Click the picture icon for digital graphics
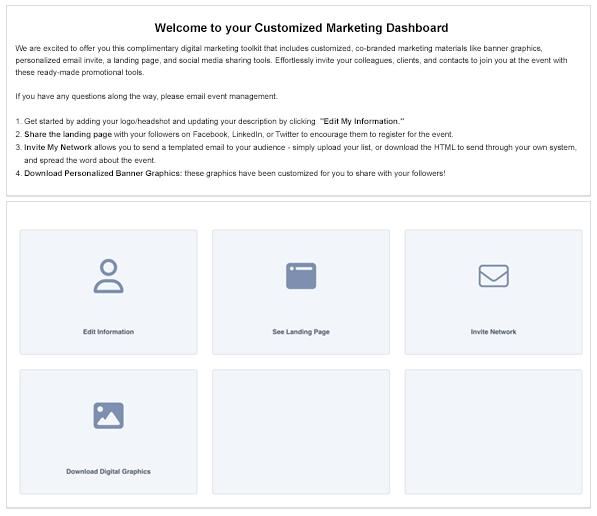This screenshot has height=516, width=597. [109, 415]
